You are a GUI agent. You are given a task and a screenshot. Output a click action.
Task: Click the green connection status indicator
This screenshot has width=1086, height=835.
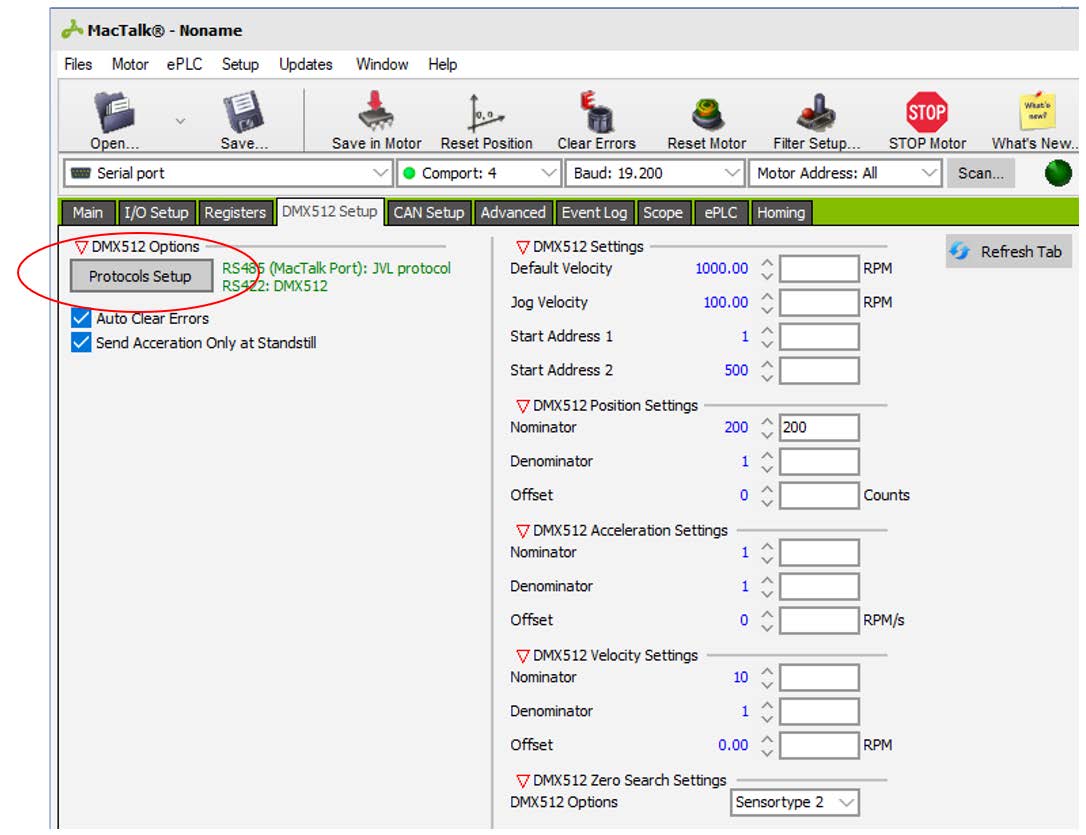click(1058, 173)
